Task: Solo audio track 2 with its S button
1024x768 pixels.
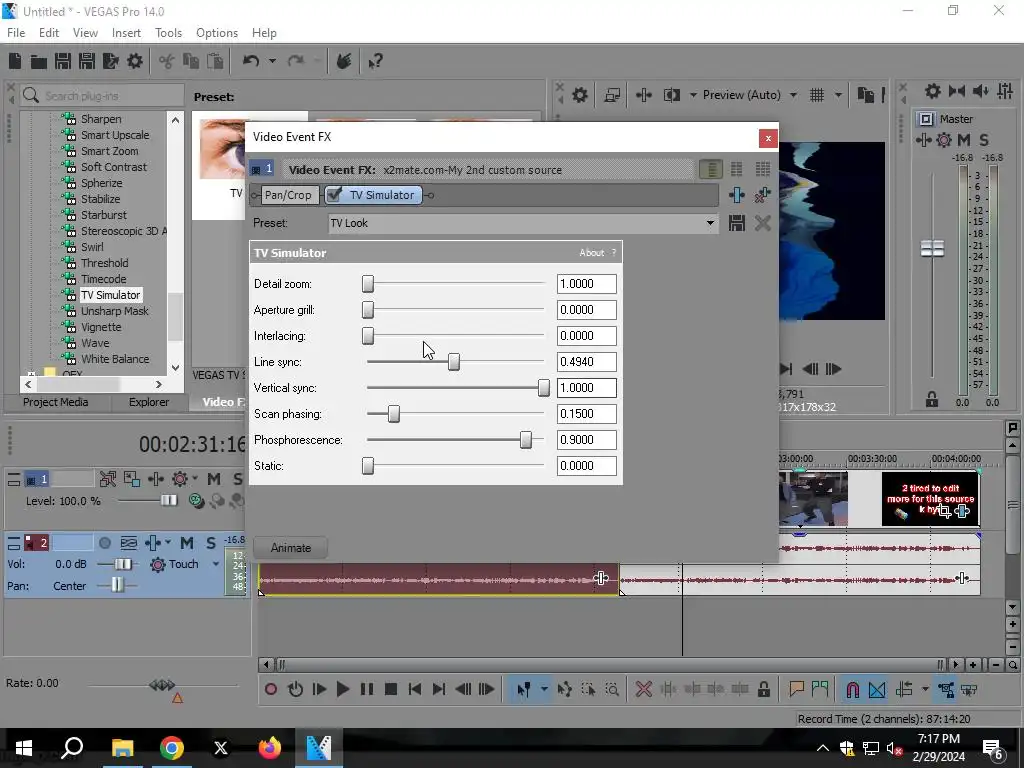Action: pyautogui.click(x=211, y=543)
